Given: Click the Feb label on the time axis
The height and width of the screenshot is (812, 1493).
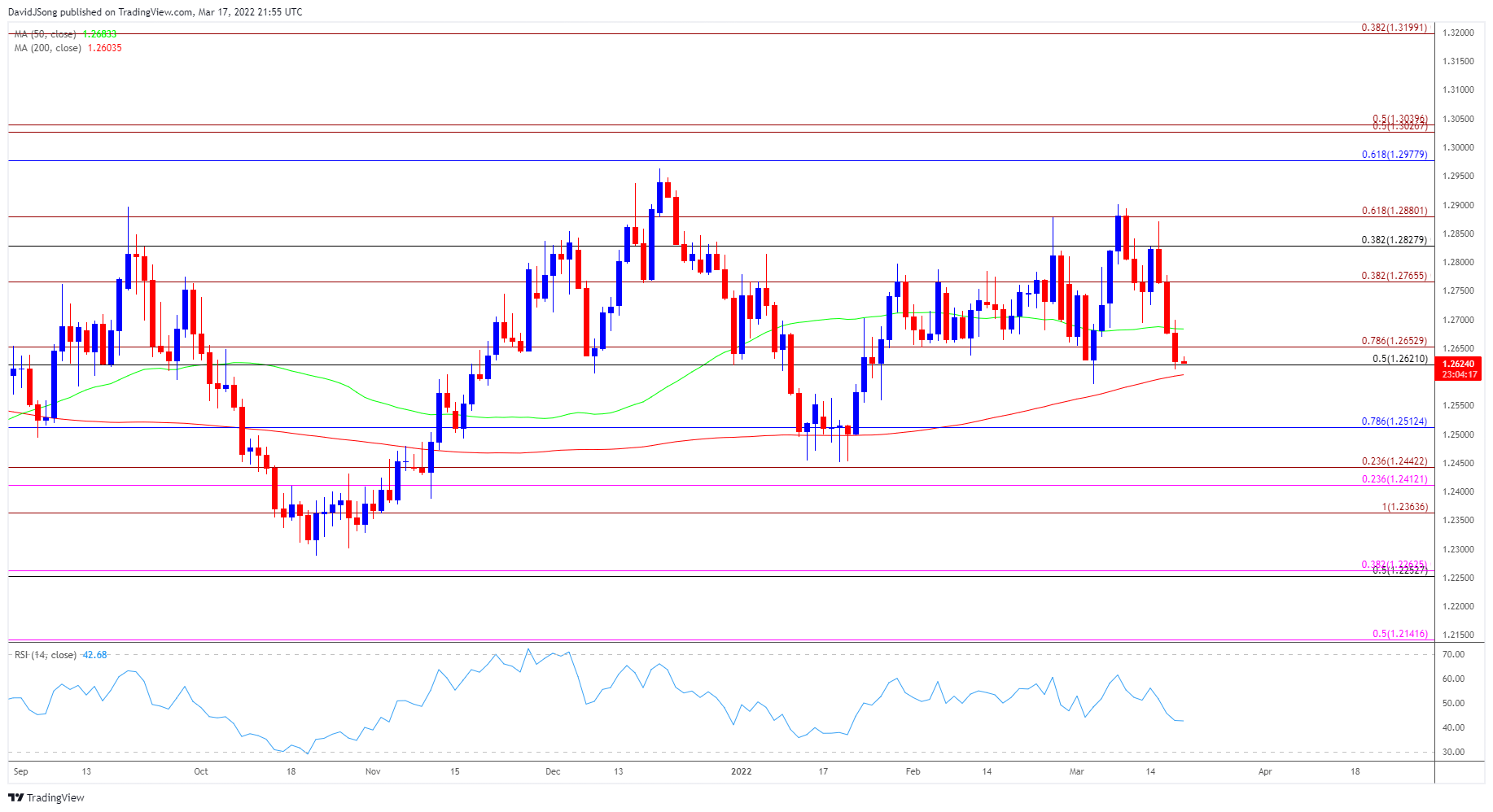Looking at the screenshot, I should 913,771.
